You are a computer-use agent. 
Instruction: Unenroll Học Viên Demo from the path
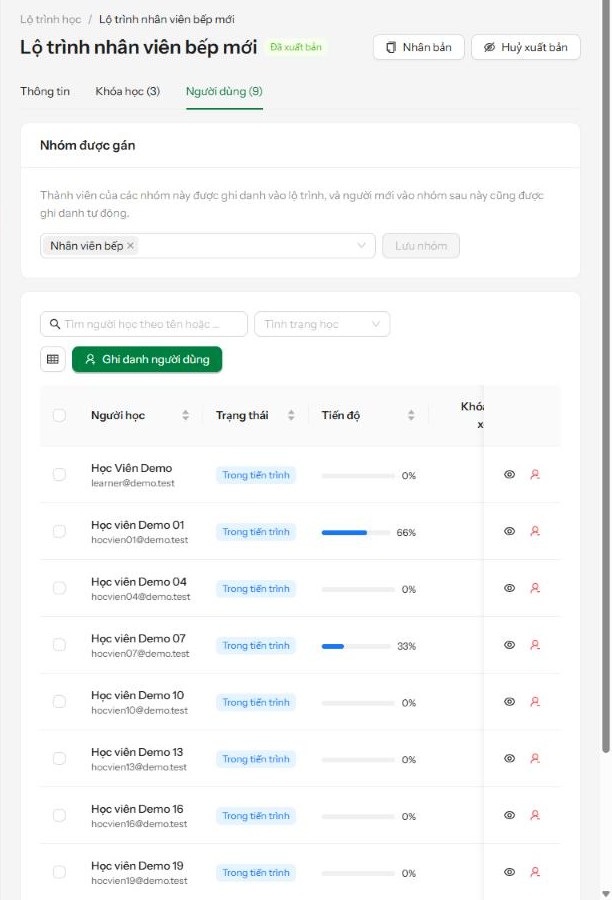pyautogui.click(x=534, y=474)
